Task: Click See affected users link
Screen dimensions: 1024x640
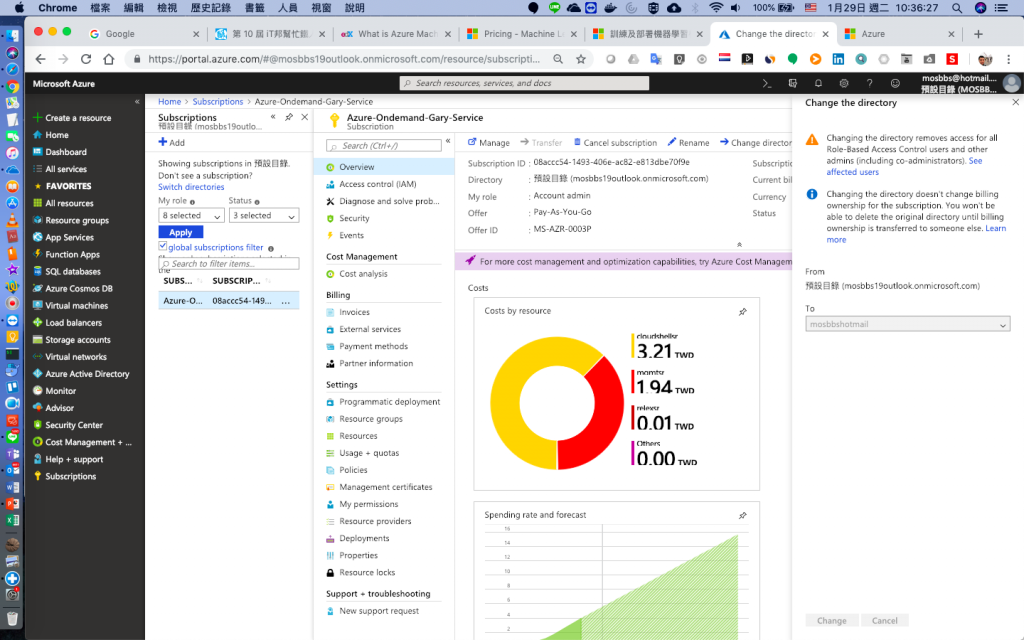Action: [904, 166]
